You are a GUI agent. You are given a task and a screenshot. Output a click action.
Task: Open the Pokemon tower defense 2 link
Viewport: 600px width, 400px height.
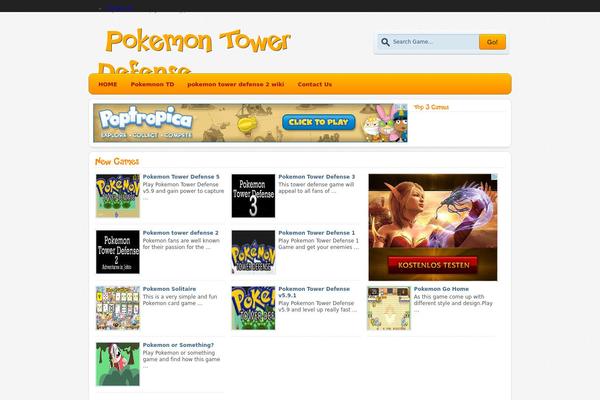click(181, 233)
